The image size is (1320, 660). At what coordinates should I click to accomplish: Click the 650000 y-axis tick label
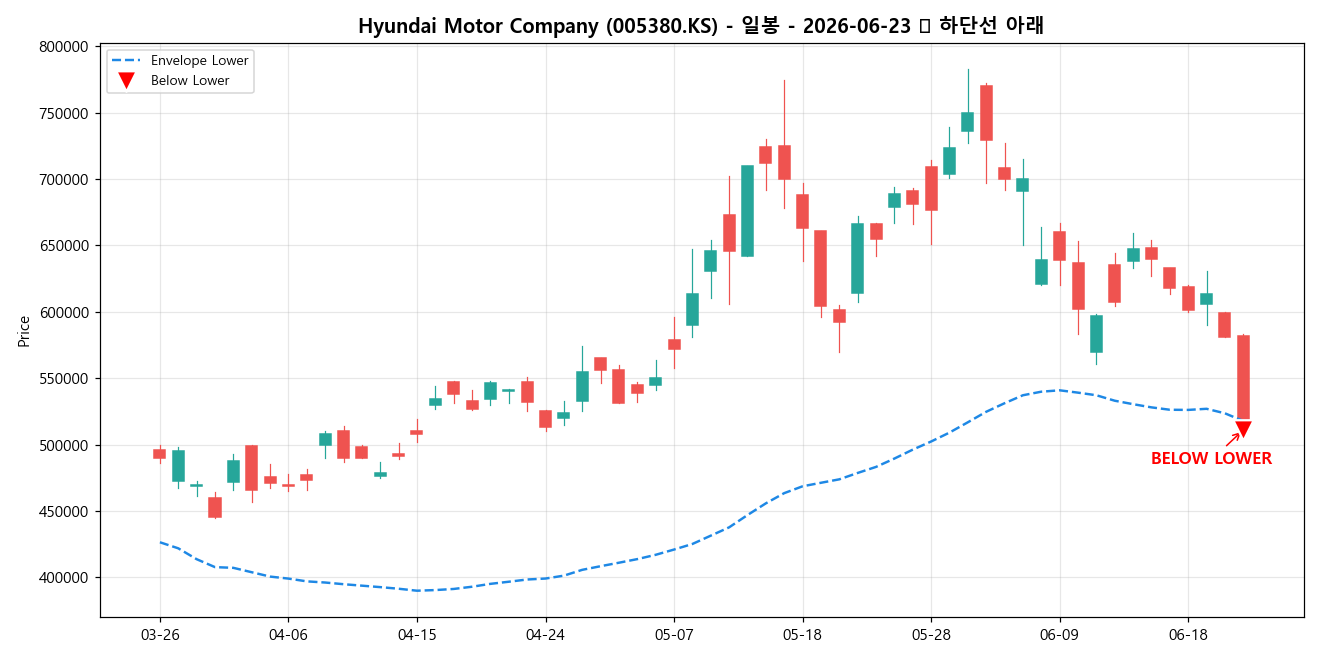[64, 246]
